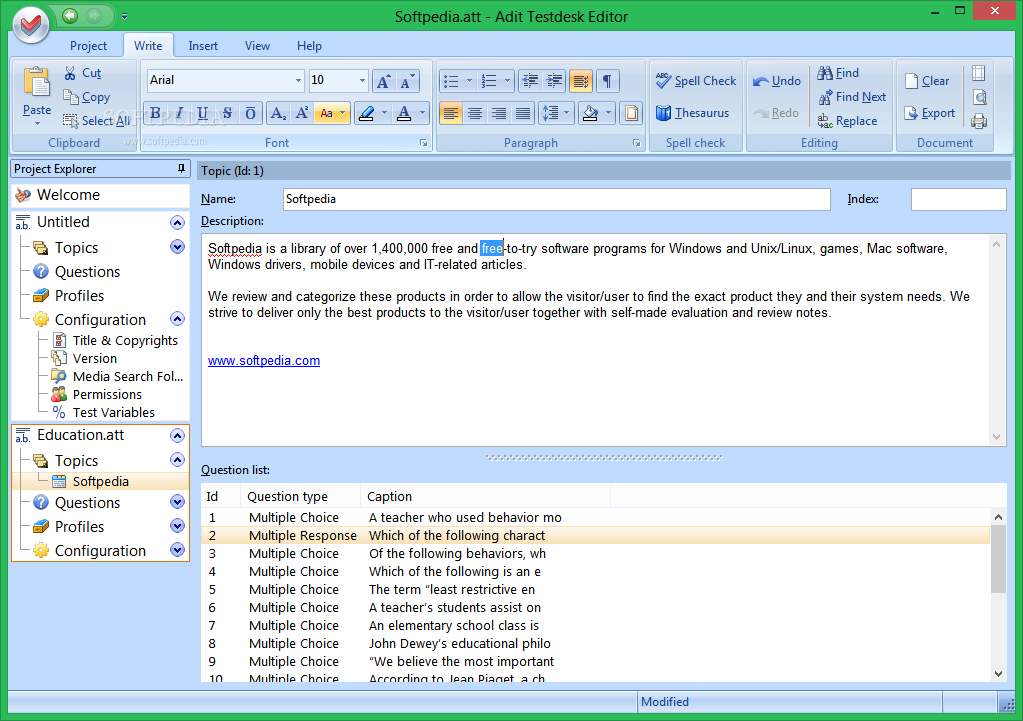Grow the font size with A-up button
This screenshot has width=1023, height=721.
tap(384, 81)
